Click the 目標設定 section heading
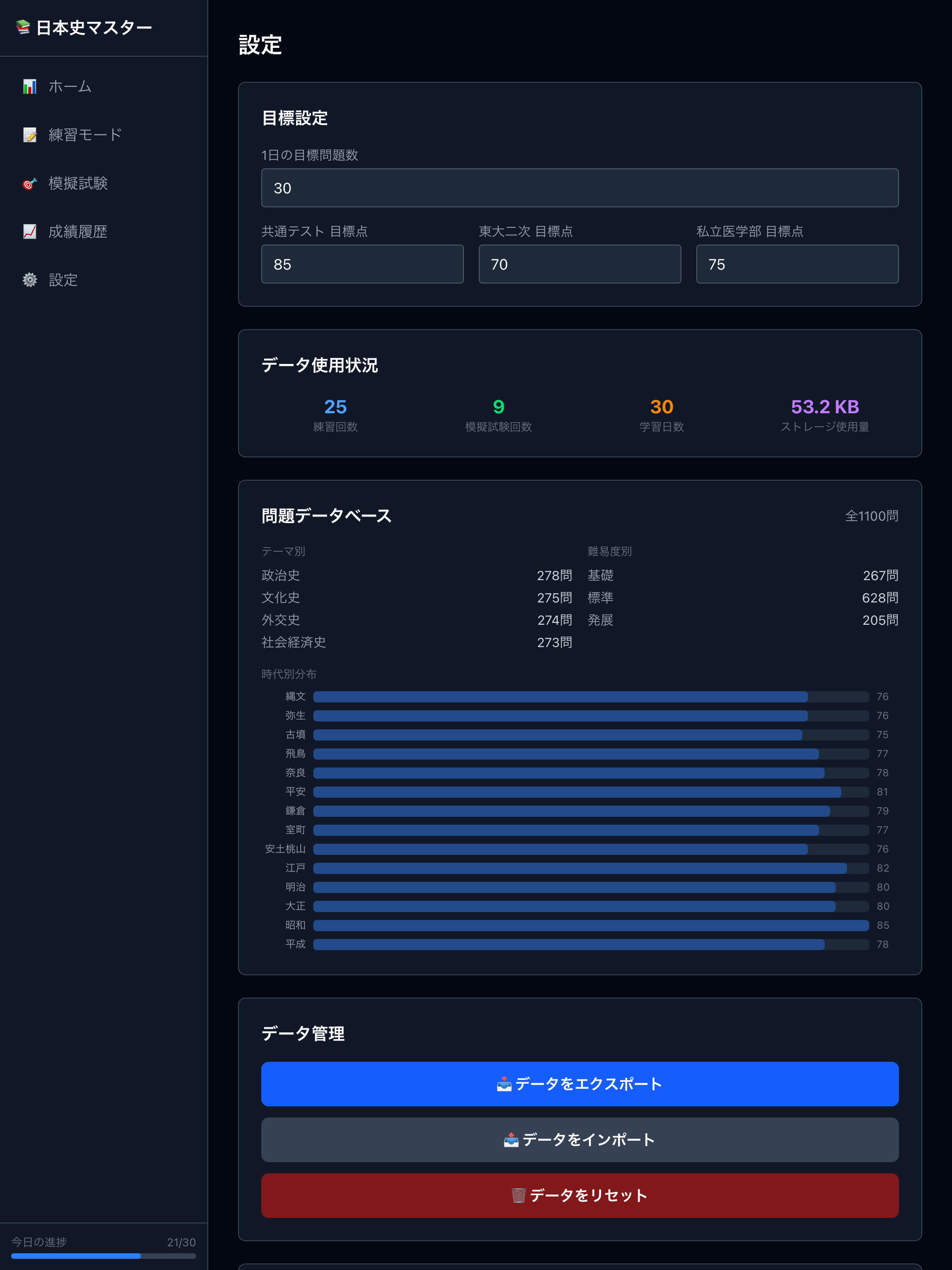952x1270 pixels. tap(295, 118)
